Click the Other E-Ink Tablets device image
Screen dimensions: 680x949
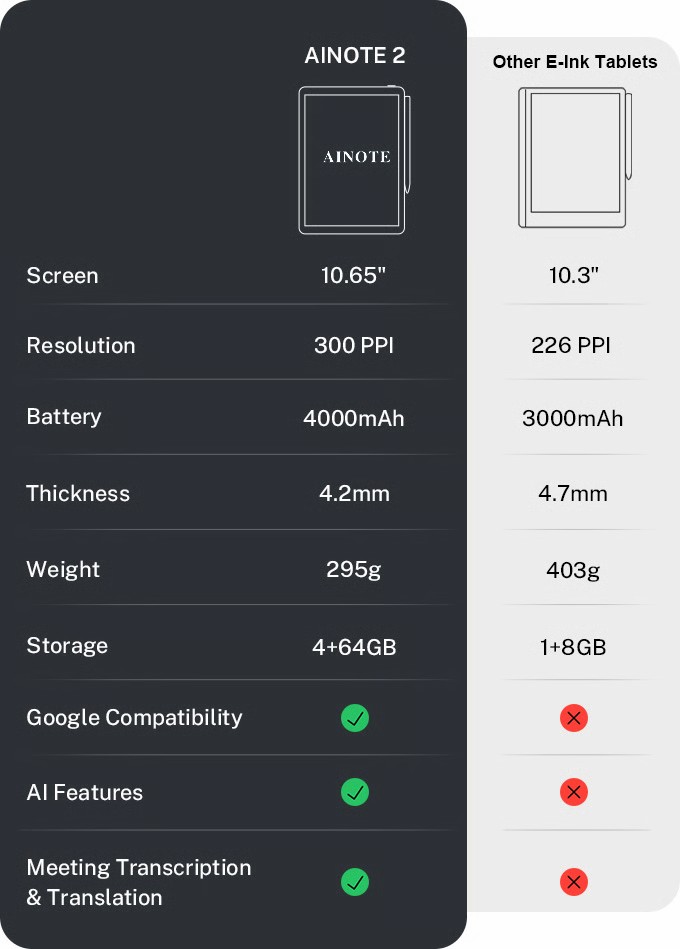pos(574,157)
